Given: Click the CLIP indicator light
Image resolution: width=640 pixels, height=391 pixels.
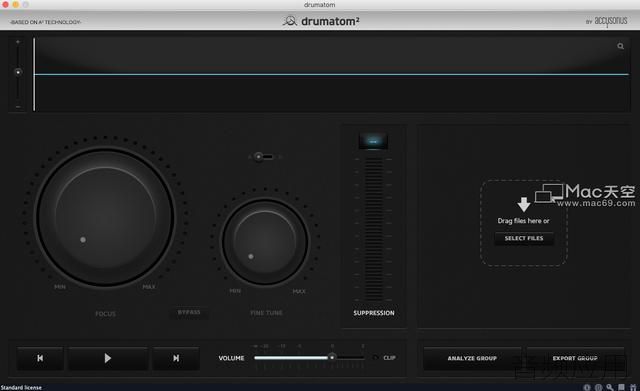Looking at the screenshot, I should [x=375, y=358].
